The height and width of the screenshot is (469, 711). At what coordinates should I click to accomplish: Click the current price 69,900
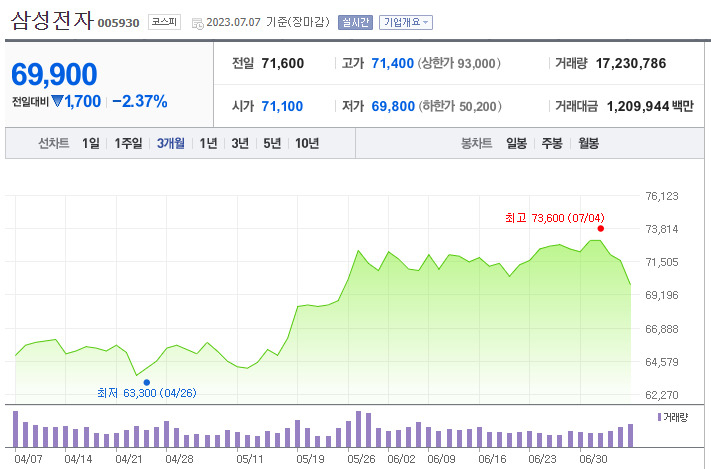point(54,74)
